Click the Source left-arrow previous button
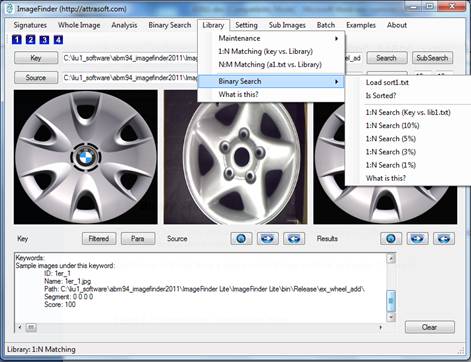The height and width of the screenshot is (362, 471). 294,239
